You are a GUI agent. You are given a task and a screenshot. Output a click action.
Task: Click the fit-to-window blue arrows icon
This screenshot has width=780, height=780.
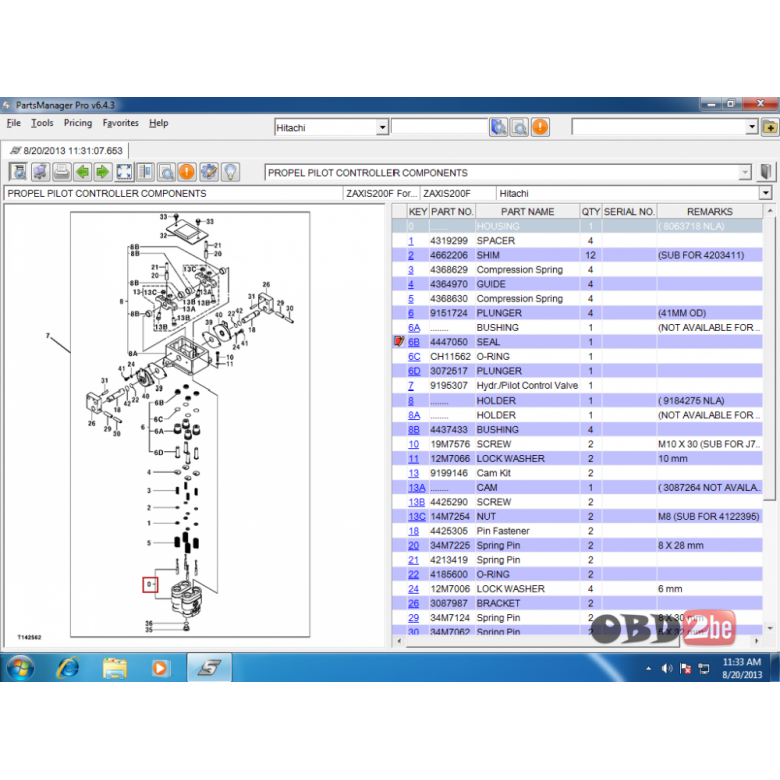pyautogui.click(x=124, y=172)
